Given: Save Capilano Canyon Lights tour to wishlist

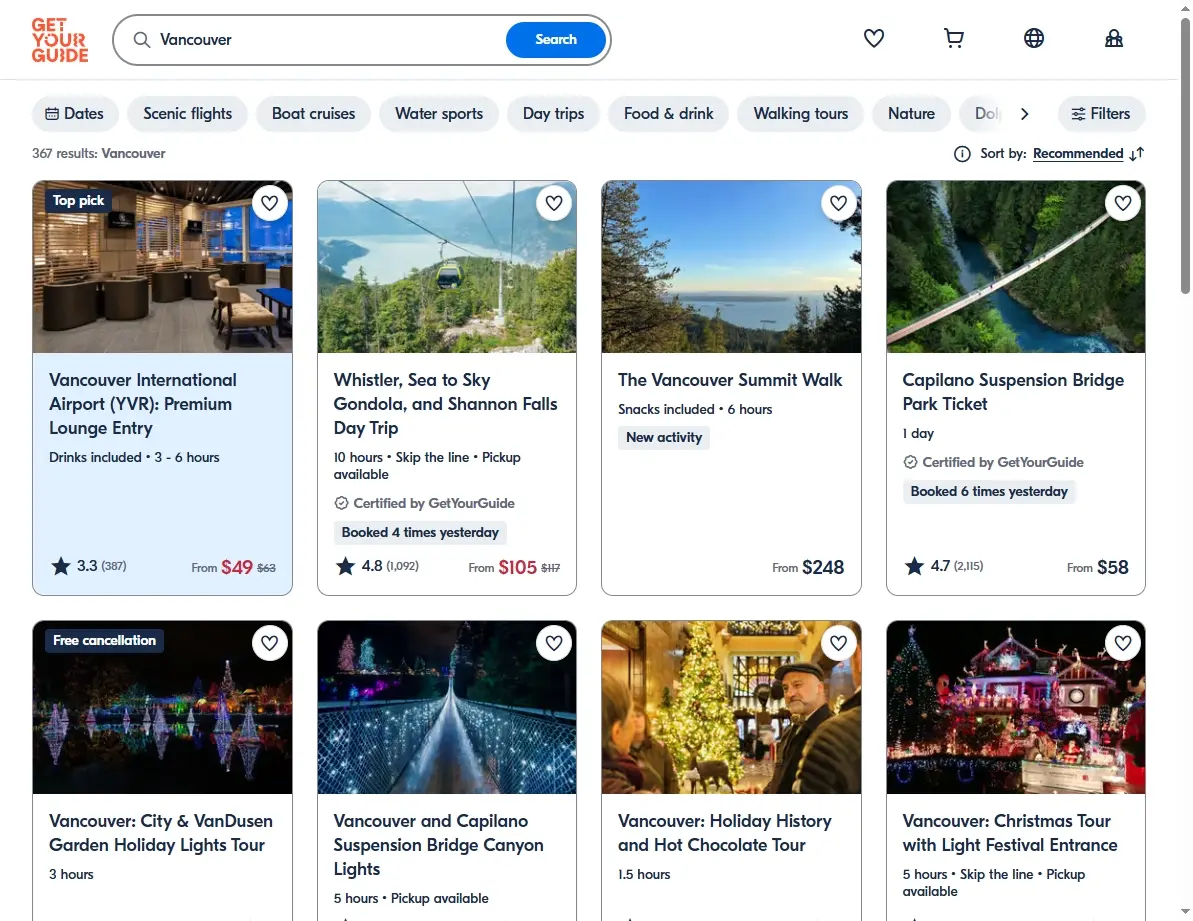Looking at the screenshot, I should tap(554, 643).
